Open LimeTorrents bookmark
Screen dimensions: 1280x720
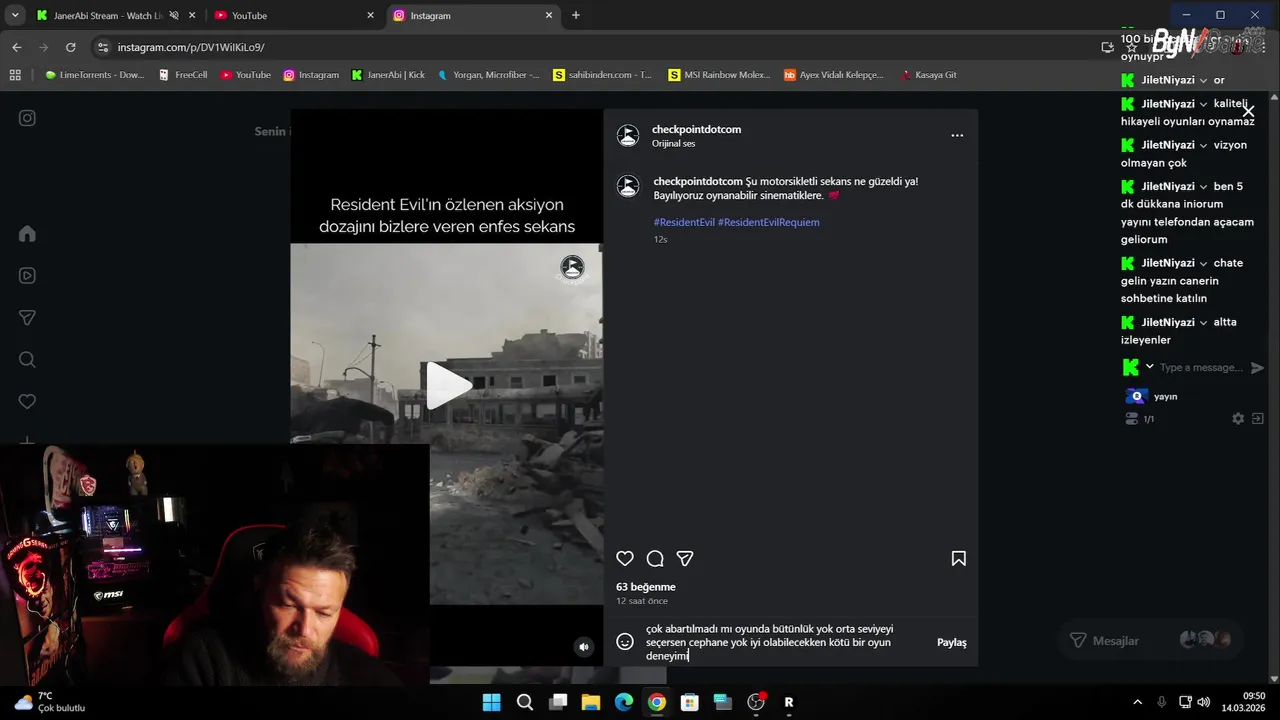click(95, 75)
